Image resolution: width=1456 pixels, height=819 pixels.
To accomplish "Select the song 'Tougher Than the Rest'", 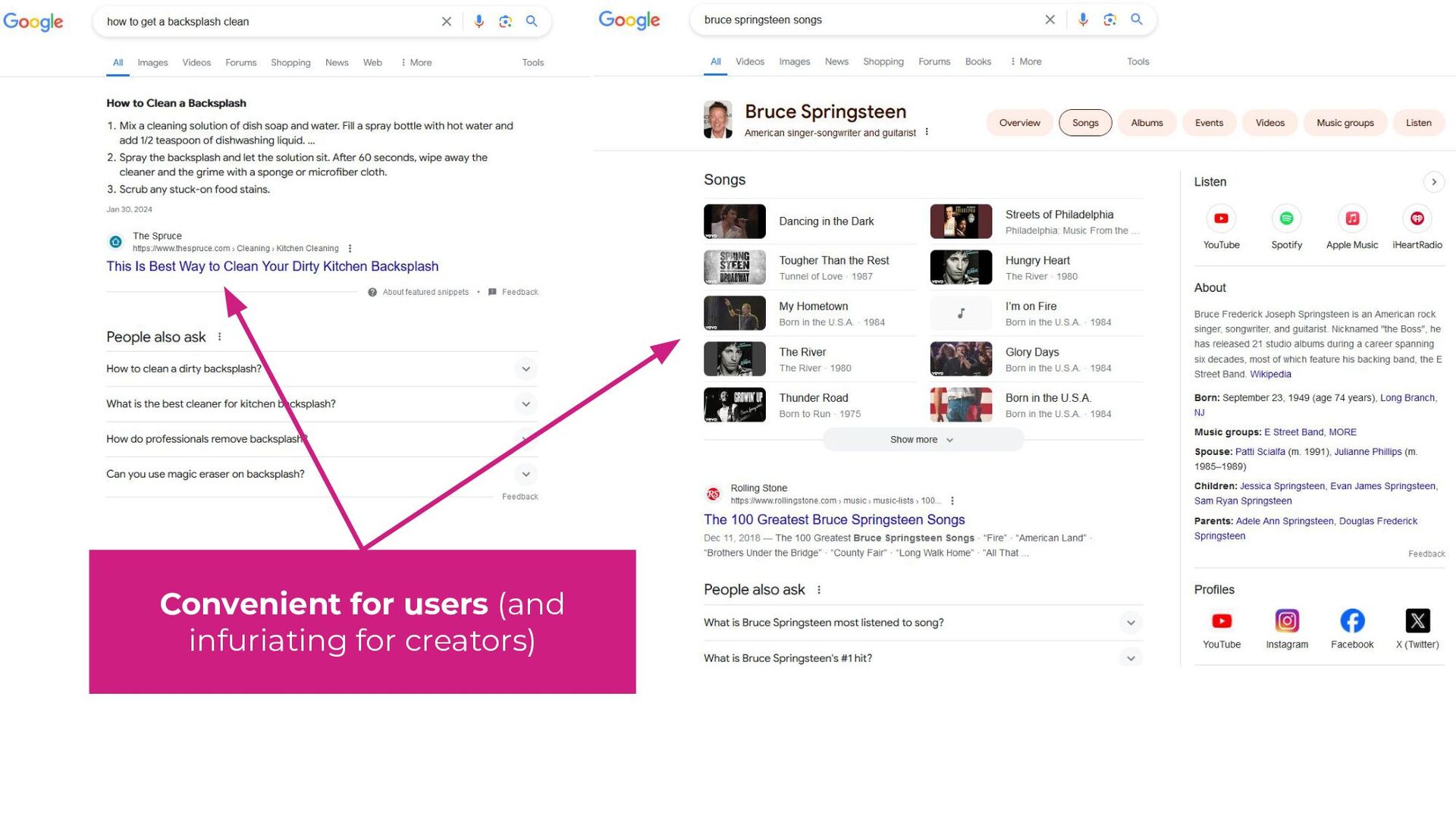I will click(810, 268).
